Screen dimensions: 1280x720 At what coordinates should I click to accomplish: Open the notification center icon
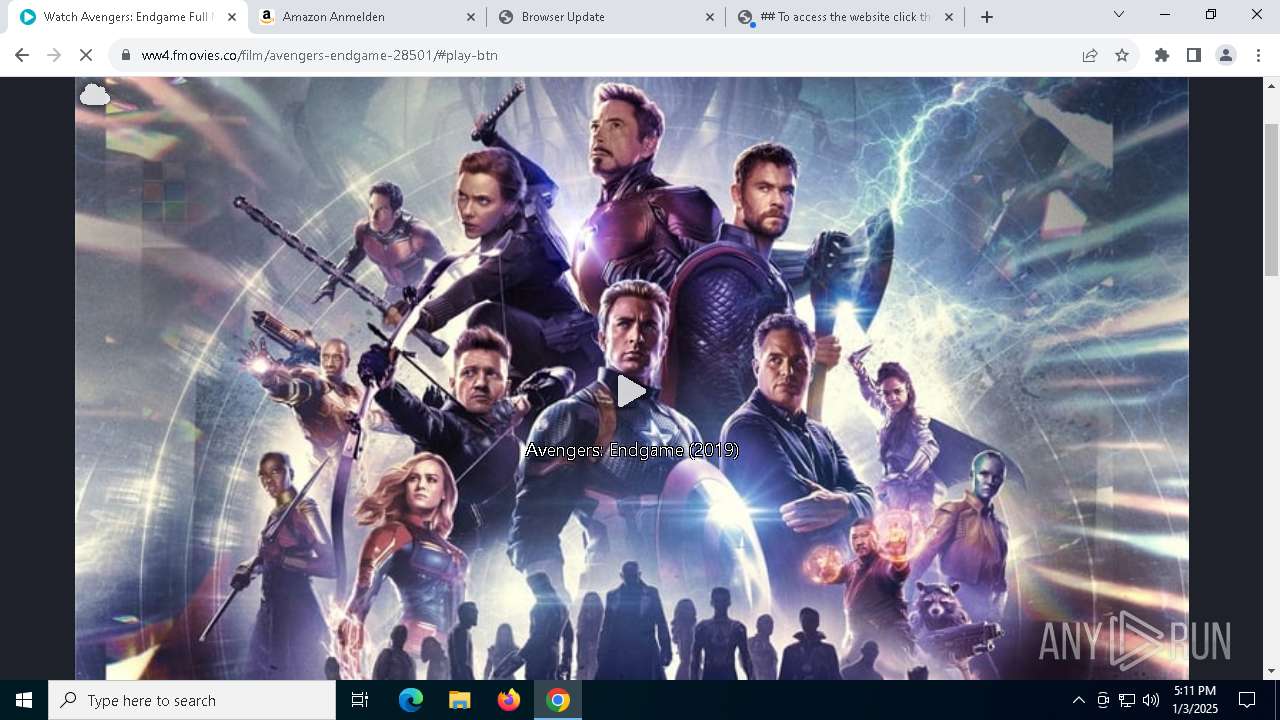pos(1247,700)
